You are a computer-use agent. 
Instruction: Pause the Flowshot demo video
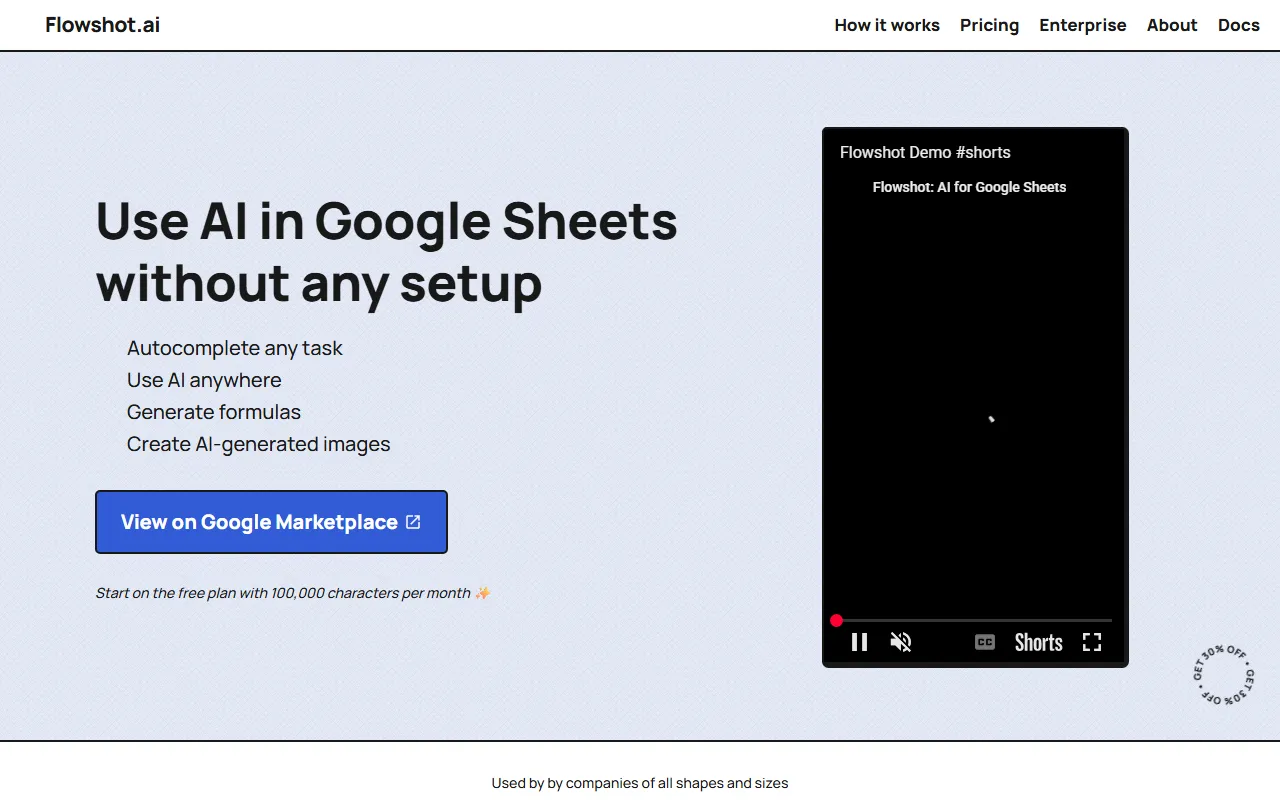tap(859, 642)
